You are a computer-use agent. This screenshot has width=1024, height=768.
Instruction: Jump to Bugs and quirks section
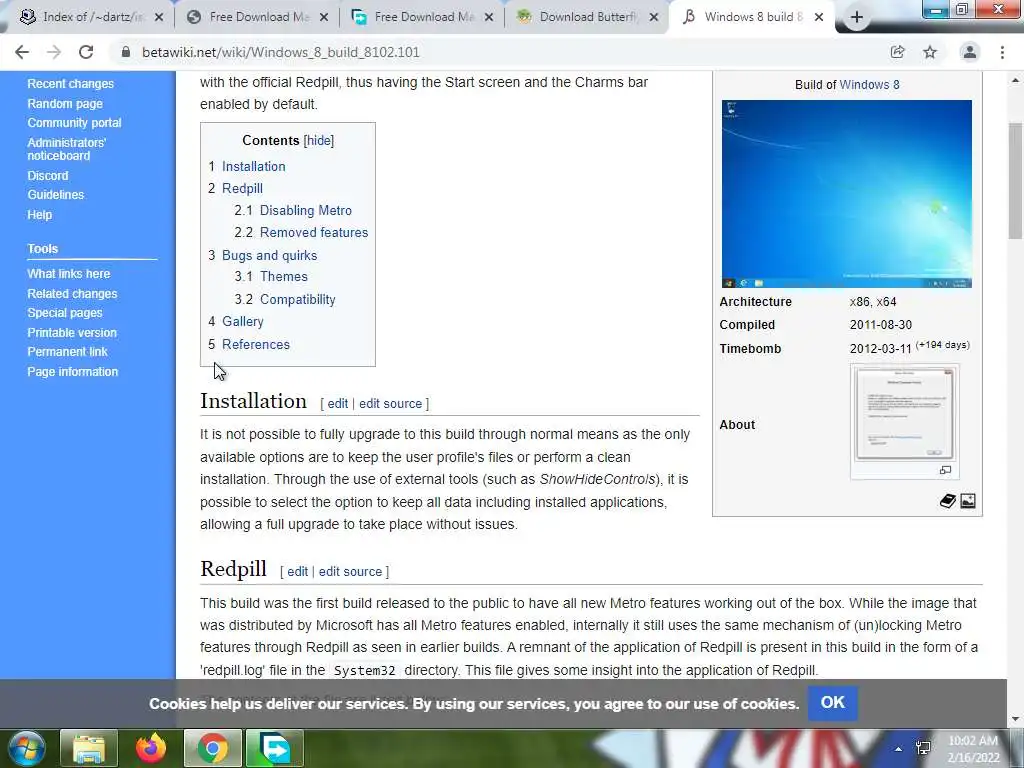[270, 255]
